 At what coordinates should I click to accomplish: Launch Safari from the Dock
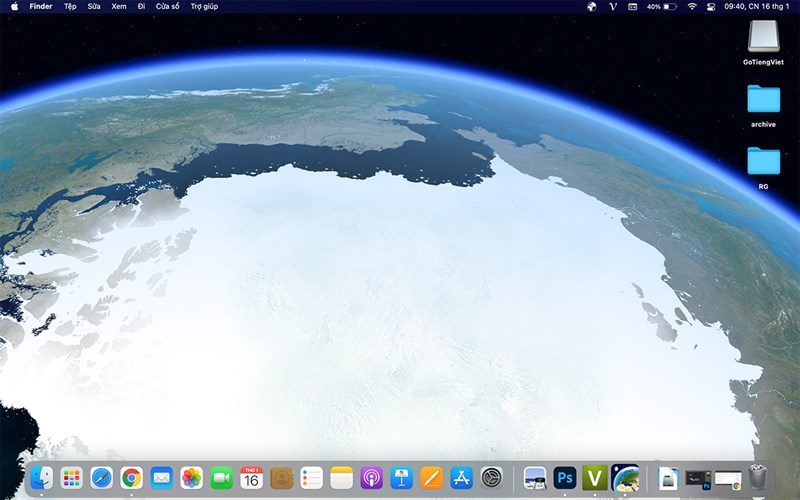(x=102, y=478)
